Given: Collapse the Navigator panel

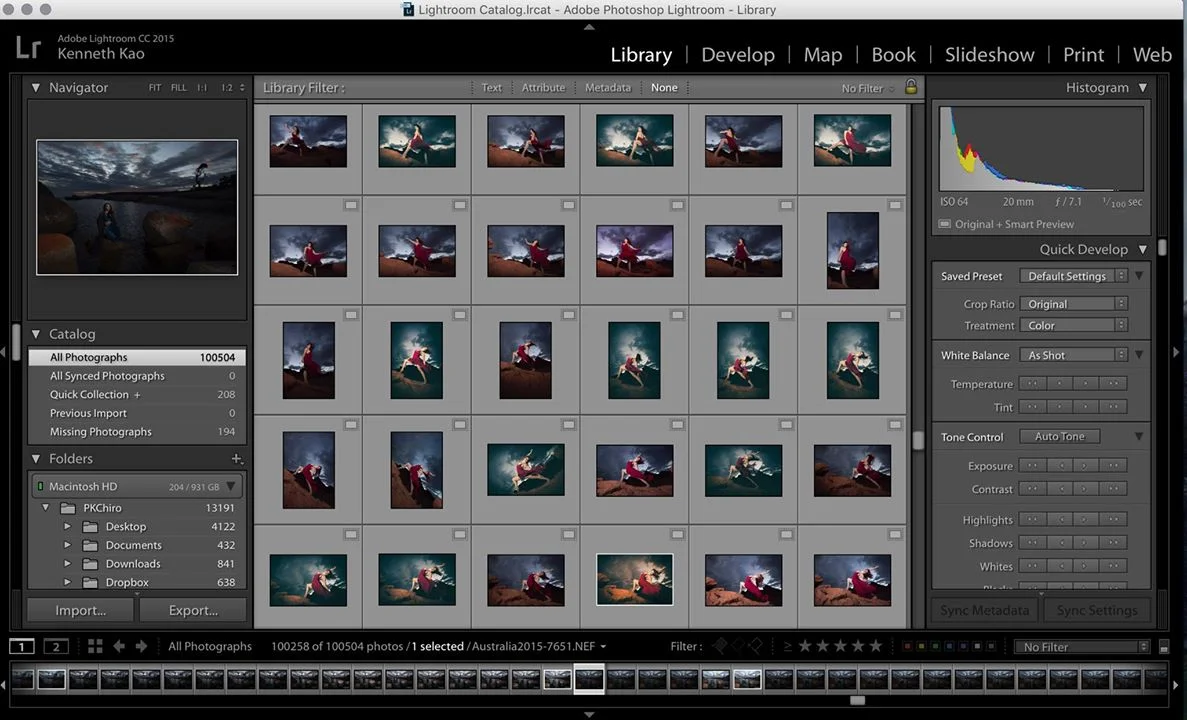Looking at the screenshot, I should 36,88.
